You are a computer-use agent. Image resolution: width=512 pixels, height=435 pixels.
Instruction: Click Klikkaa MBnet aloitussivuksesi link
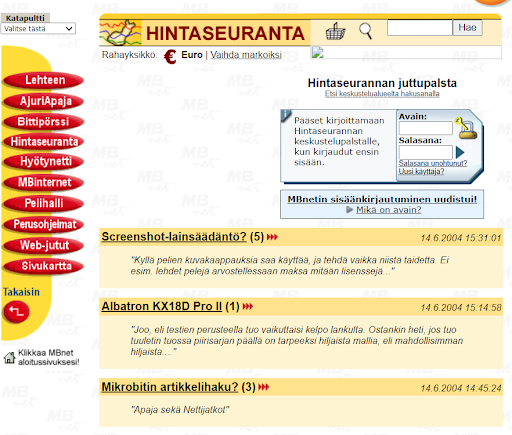49,357
